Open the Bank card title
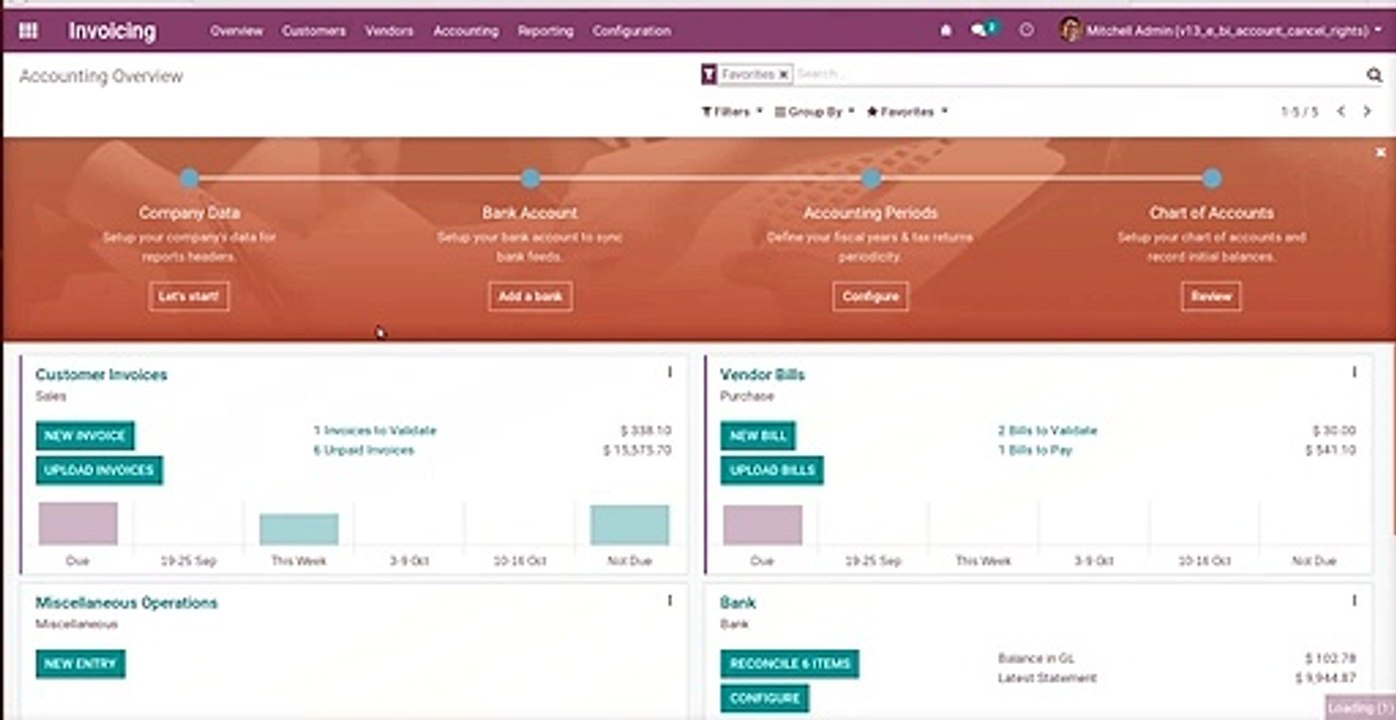Viewport: 1396px width, 720px height. (x=738, y=603)
